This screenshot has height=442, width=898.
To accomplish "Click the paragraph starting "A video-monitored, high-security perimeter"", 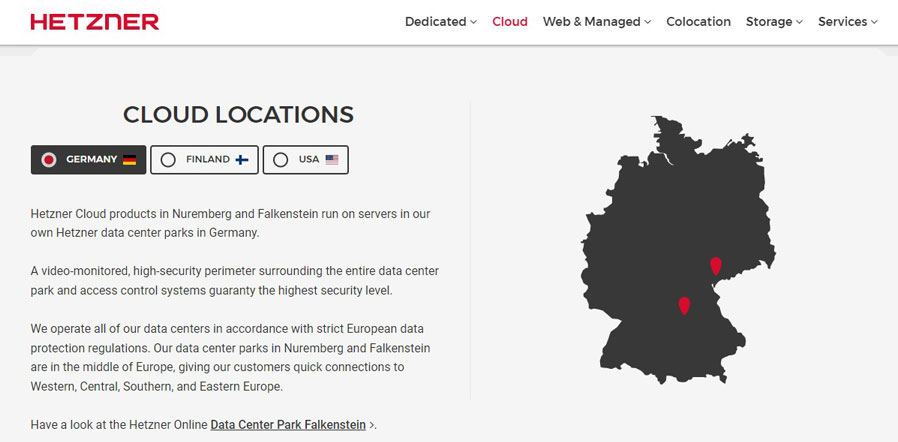I will (x=235, y=281).
